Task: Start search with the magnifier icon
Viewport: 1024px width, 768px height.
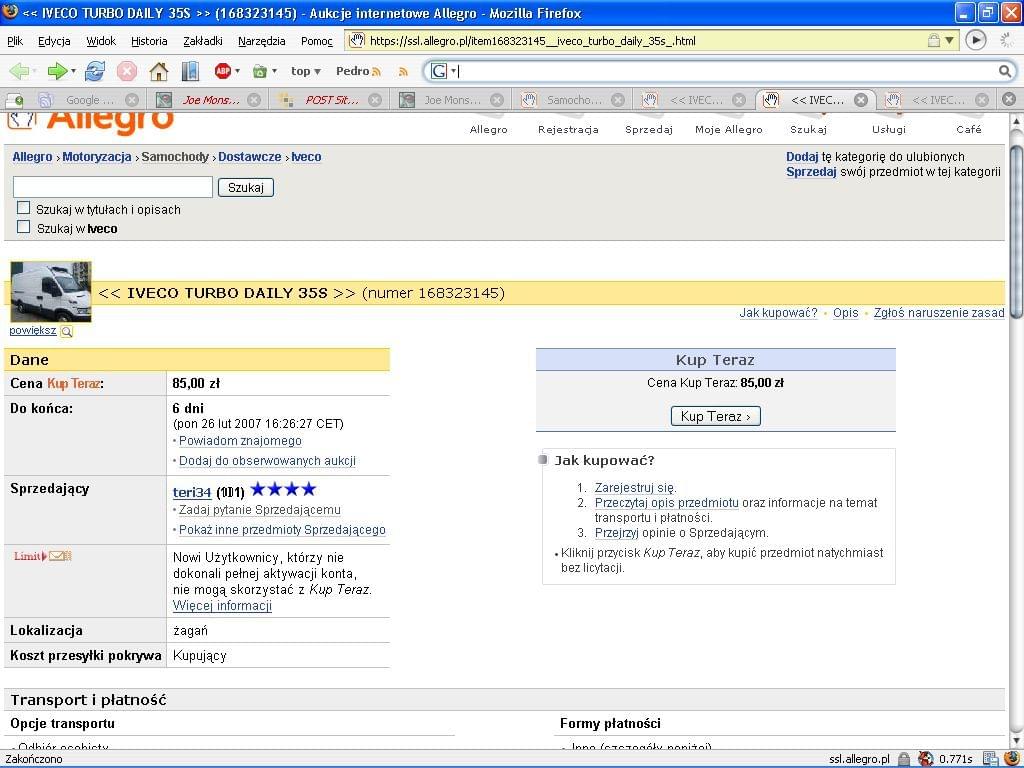Action: pyautogui.click(x=1005, y=71)
